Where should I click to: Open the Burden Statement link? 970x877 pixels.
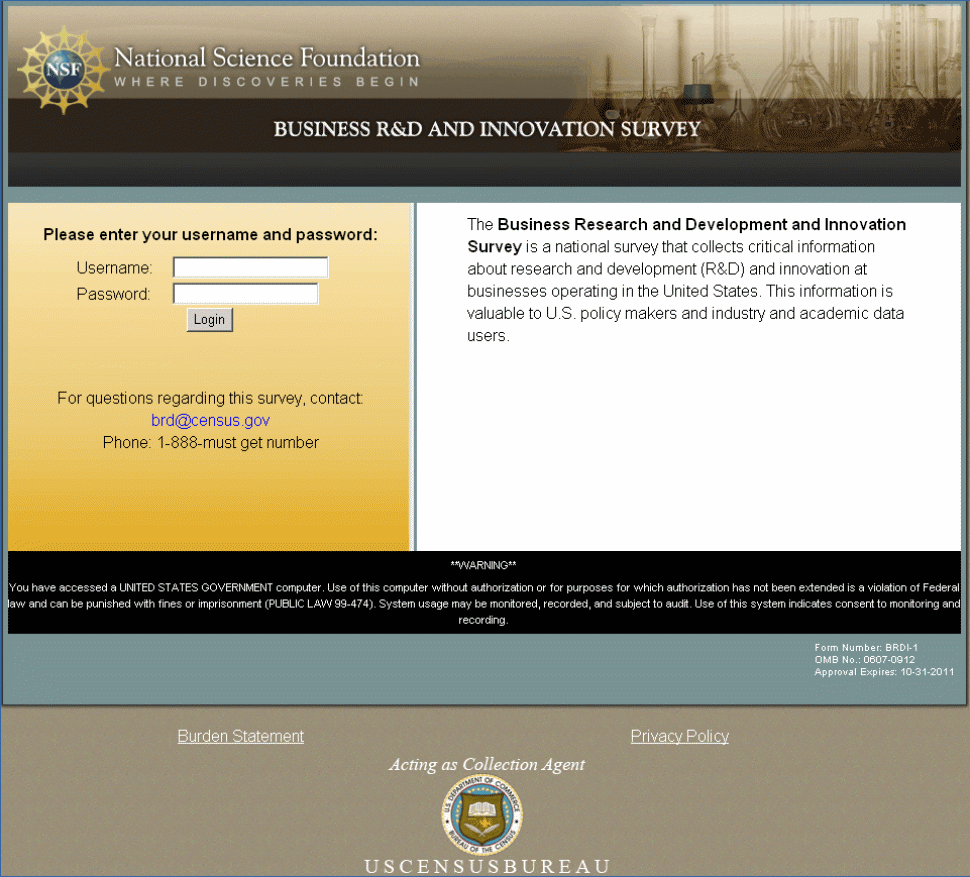(240, 736)
